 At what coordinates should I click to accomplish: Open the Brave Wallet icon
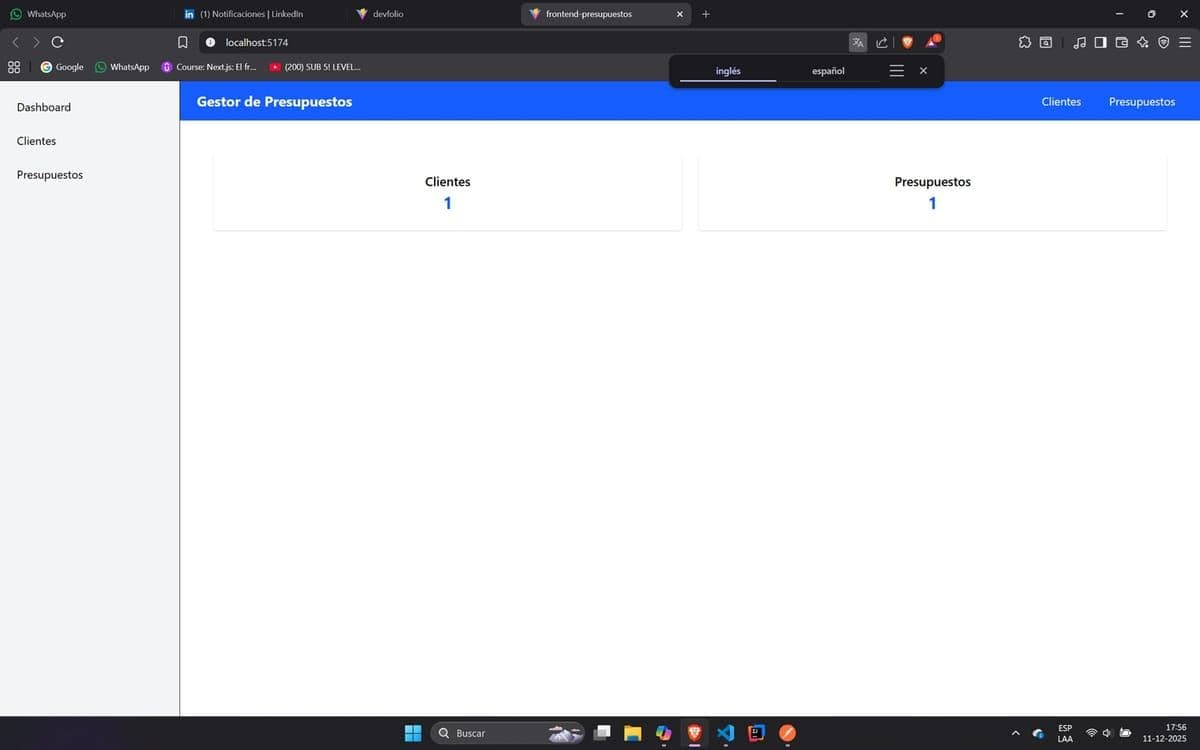pyautogui.click(x=1121, y=42)
